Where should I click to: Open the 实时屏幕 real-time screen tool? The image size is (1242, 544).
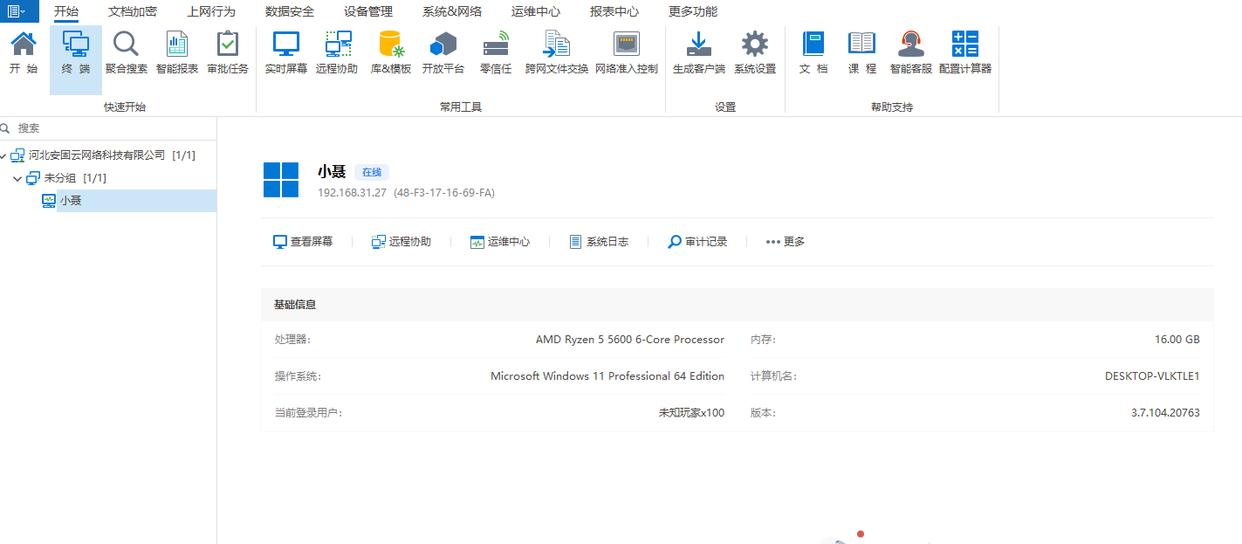(x=286, y=52)
